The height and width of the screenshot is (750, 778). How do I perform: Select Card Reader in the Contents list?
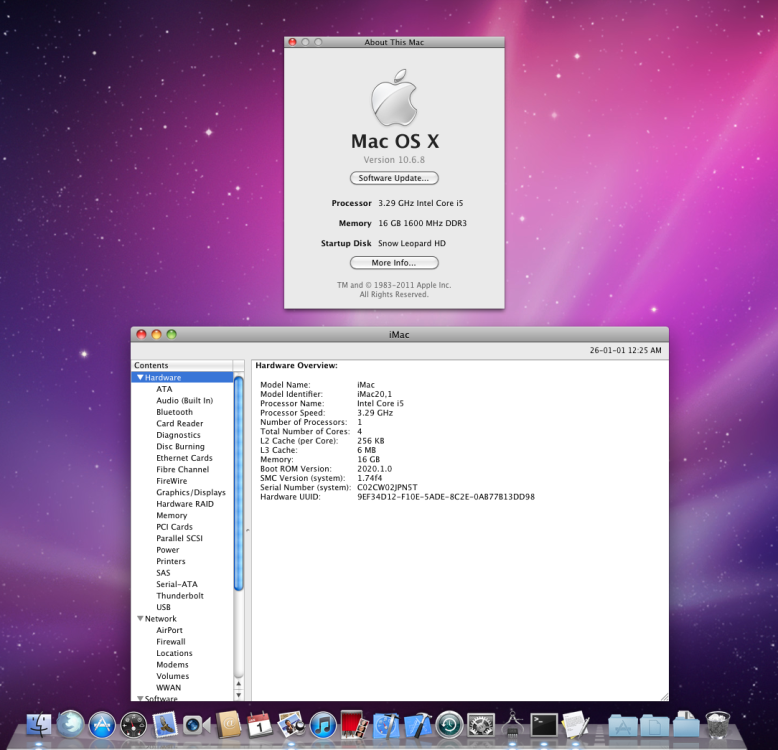180,424
